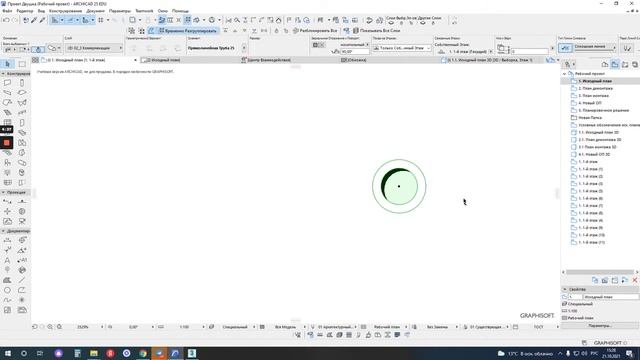Click the Group icon left of Suspend Groups
The width and height of the screenshot is (640, 360).
pyautogui.click(x=131, y=31)
